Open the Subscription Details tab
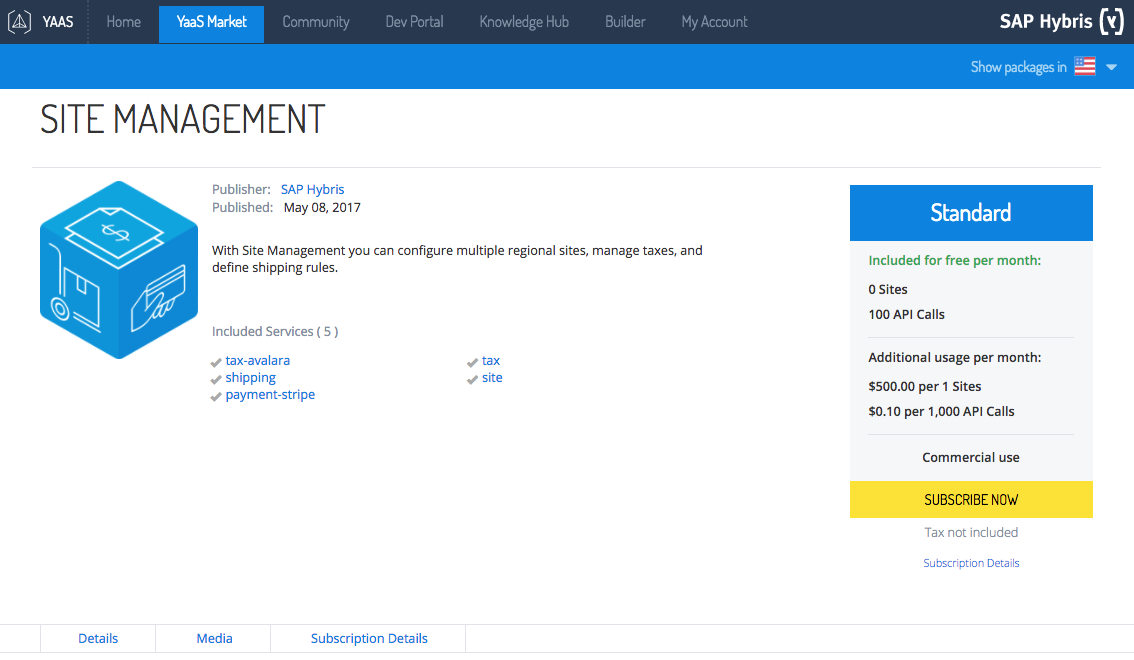1134x660 pixels. pos(369,638)
